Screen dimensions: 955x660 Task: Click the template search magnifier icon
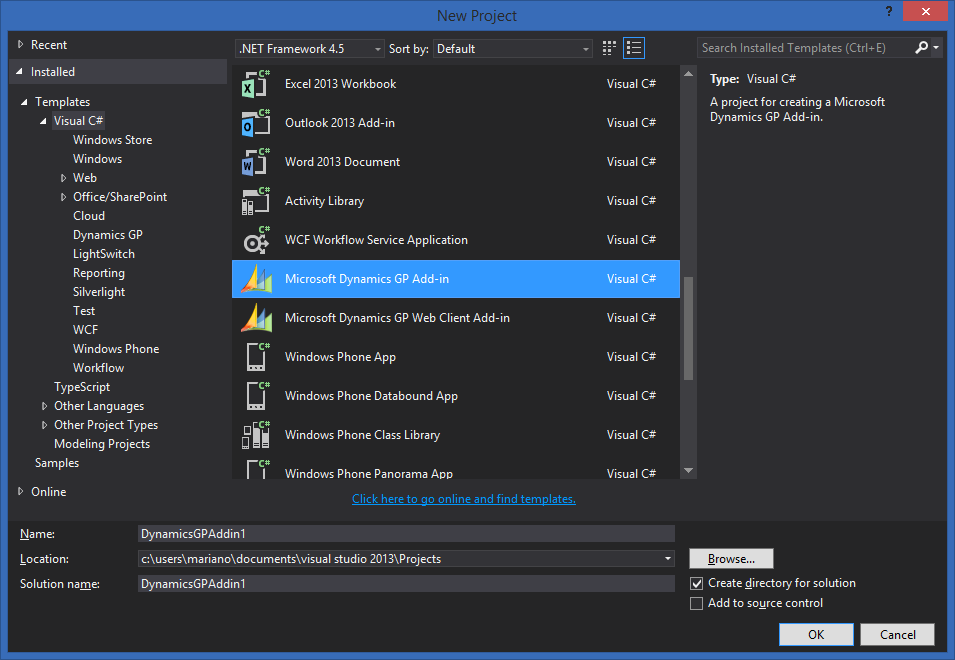coord(920,47)
